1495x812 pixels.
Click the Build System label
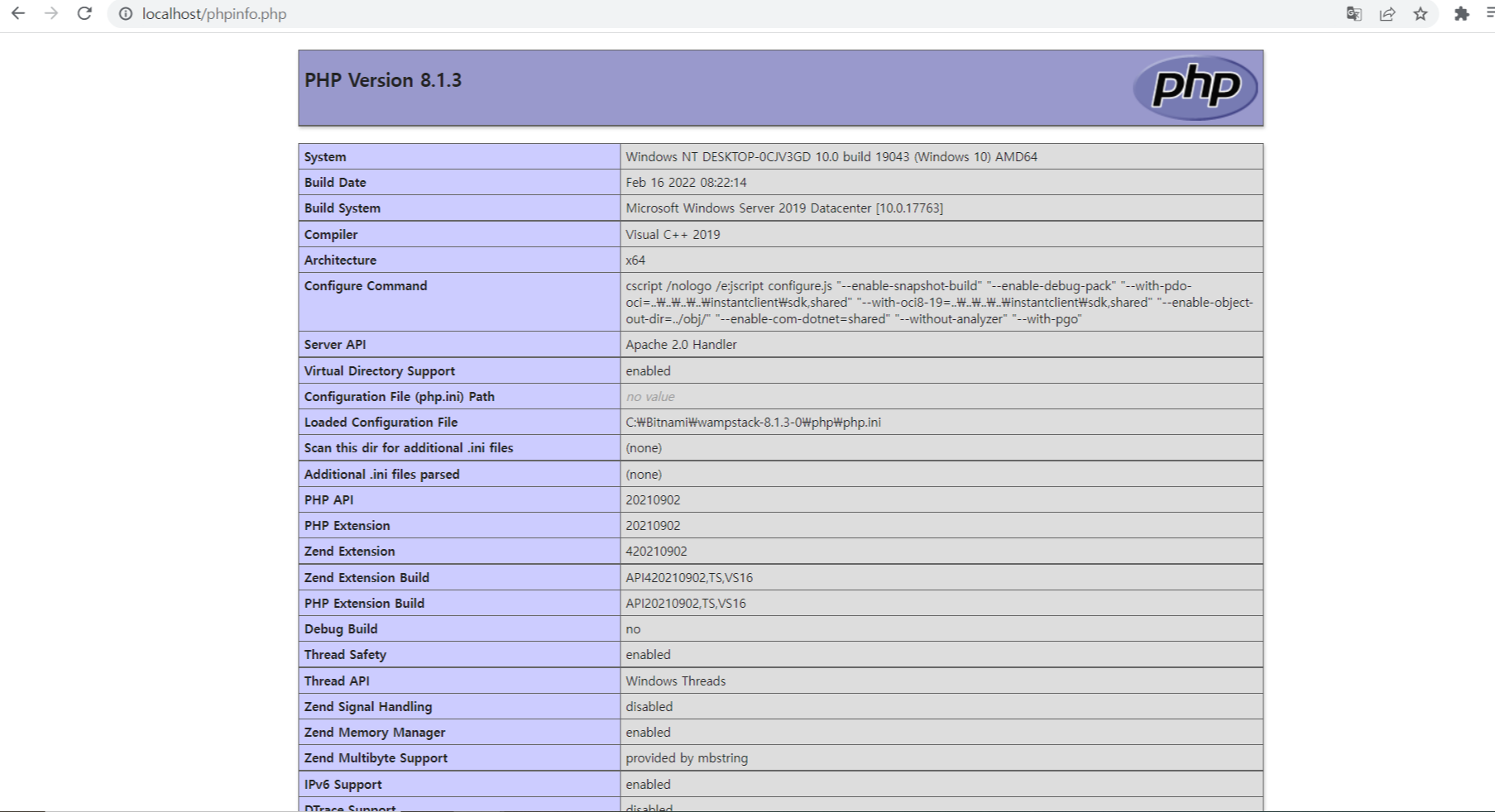(x=343, y=208)
